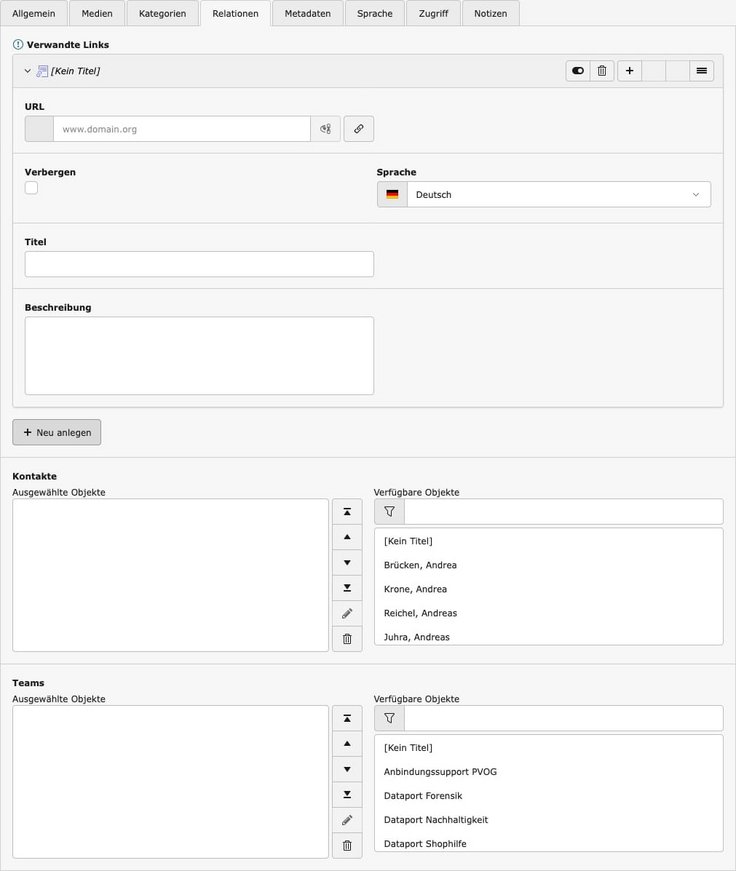The height and width of the screenshot is (871, 736).
Task: Move Kontakte selection to bottom
Action: (347, 588)
